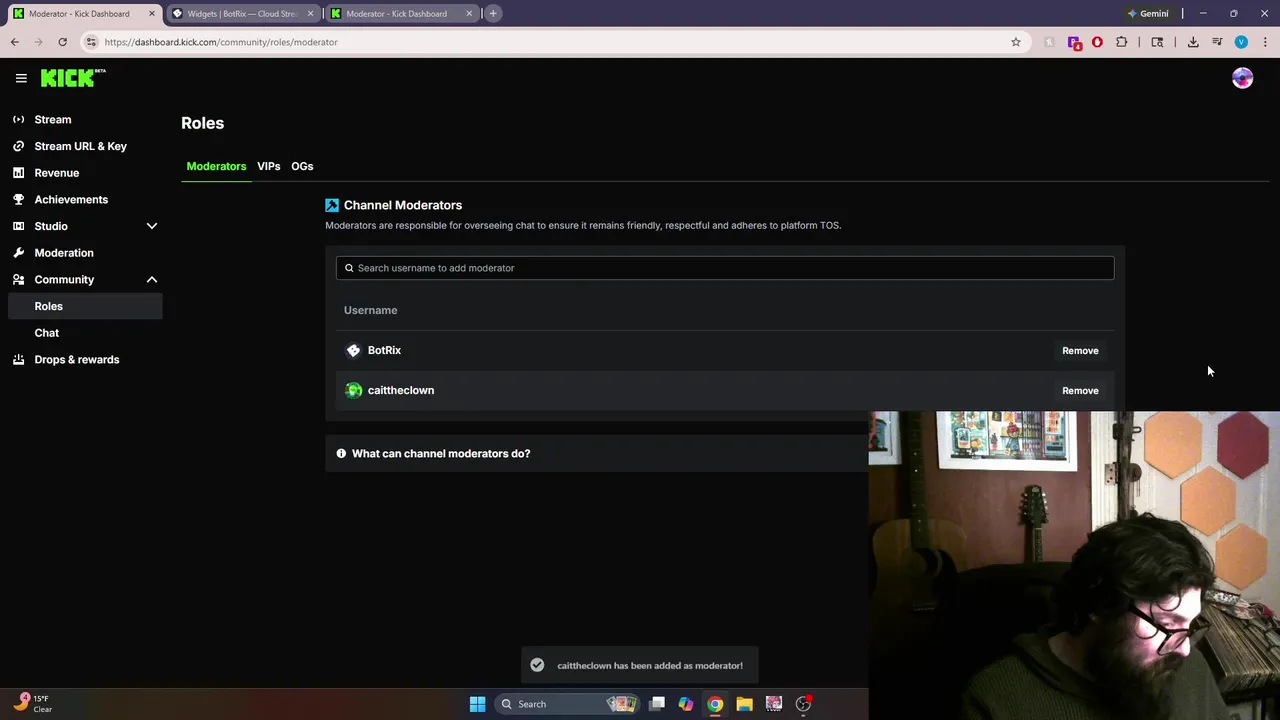Viewport: 1280px width, 720px height.
Task: Open File Explorer from the taskbar
Action: pos(744,704)
